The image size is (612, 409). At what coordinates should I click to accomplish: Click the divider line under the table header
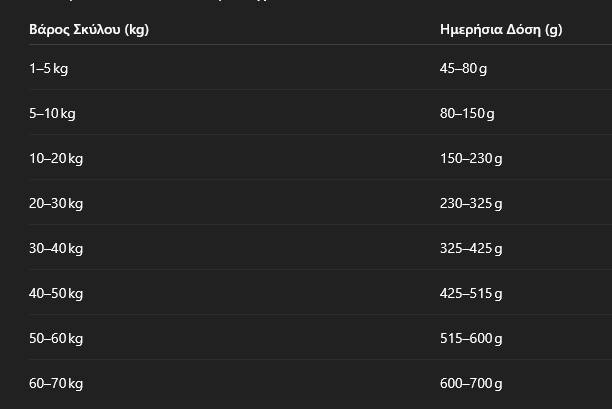click(x=320, y=44)
